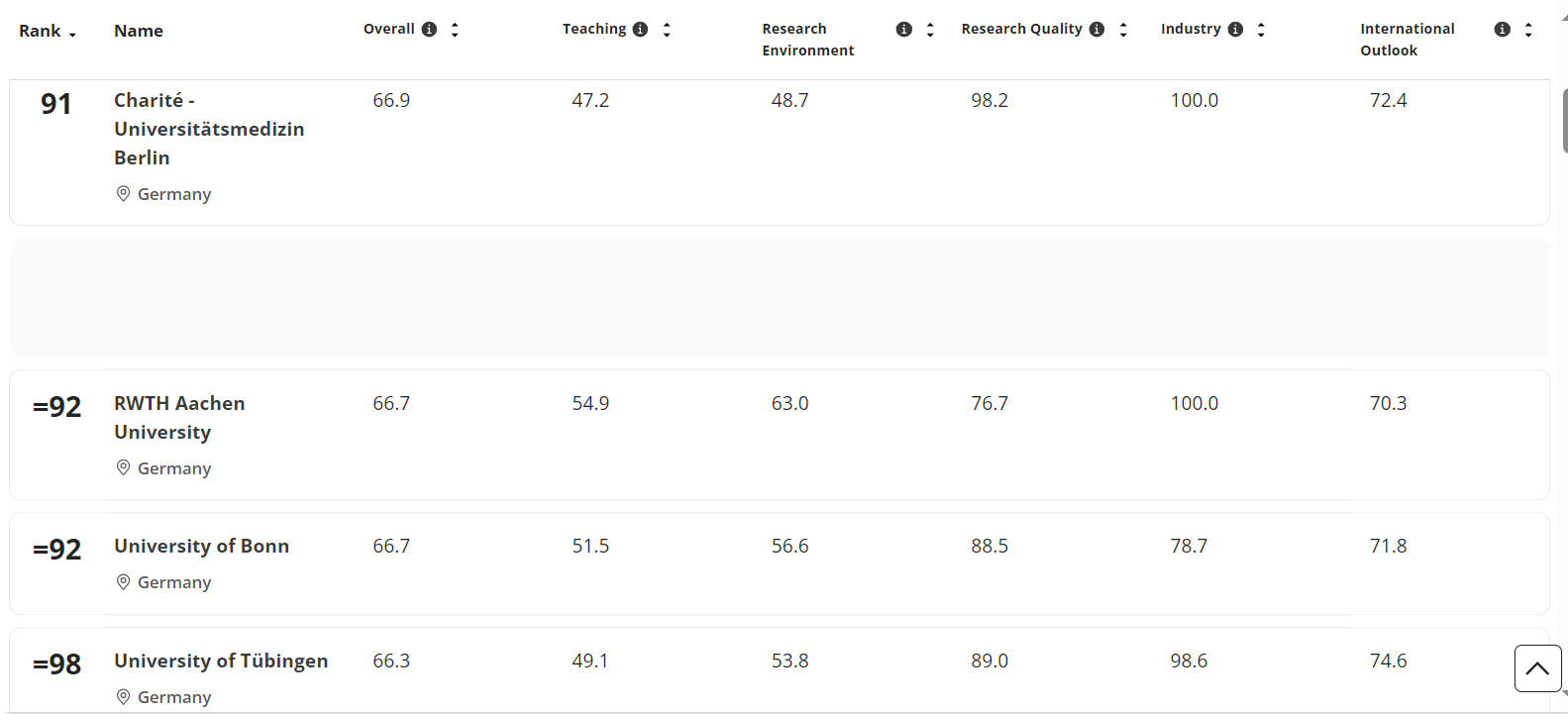Click the Overall column info icon
This screenshot has width=1568, height=714.
point(429,30)
